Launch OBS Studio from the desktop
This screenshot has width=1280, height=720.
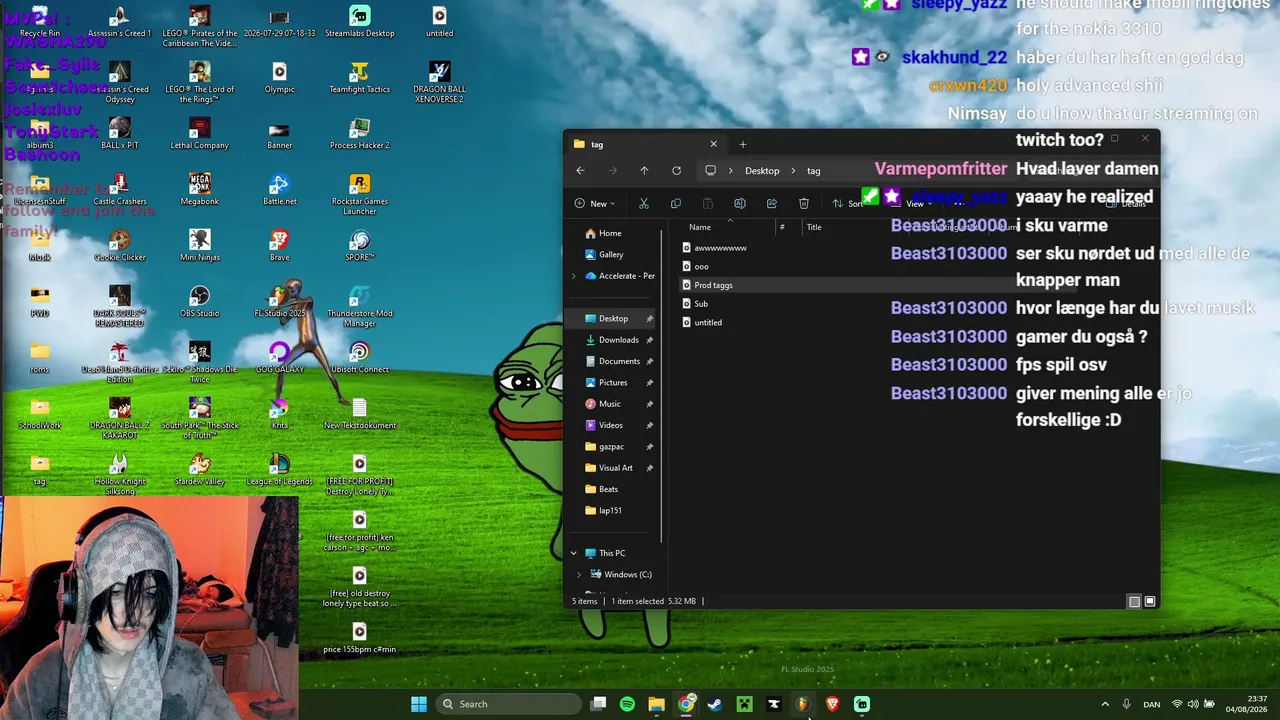click(x=199, y=301)
